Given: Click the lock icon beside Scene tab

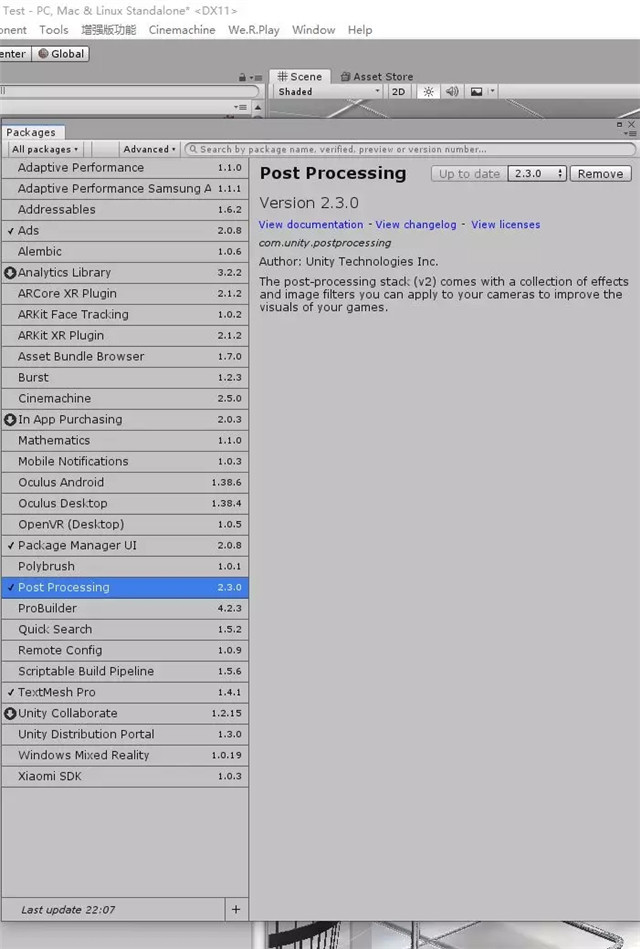Looking at the screenshot, I should pyautogui.click(x=243, y=77).
